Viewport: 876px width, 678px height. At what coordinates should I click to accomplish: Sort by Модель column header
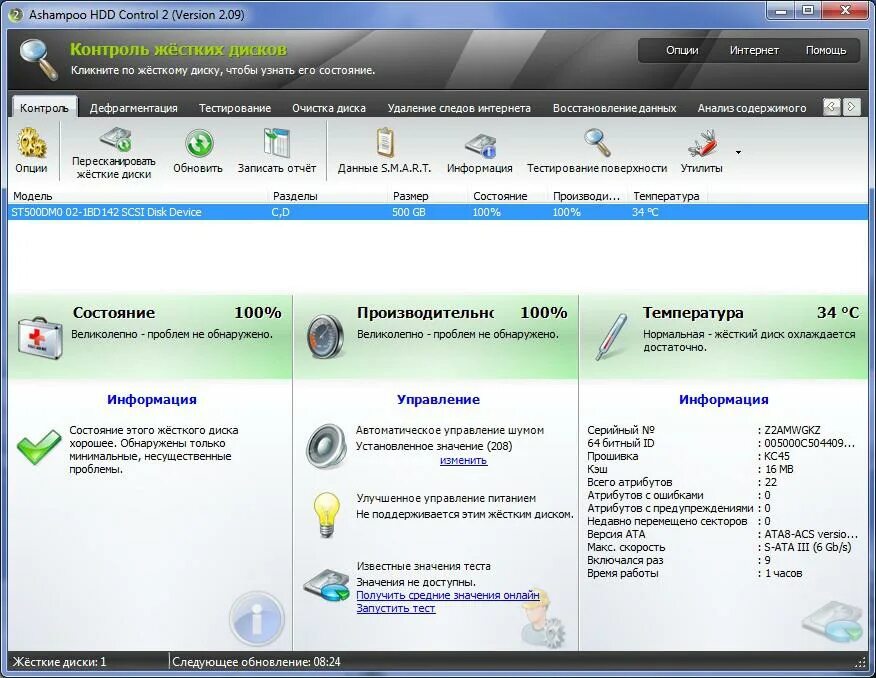(139, 196)
